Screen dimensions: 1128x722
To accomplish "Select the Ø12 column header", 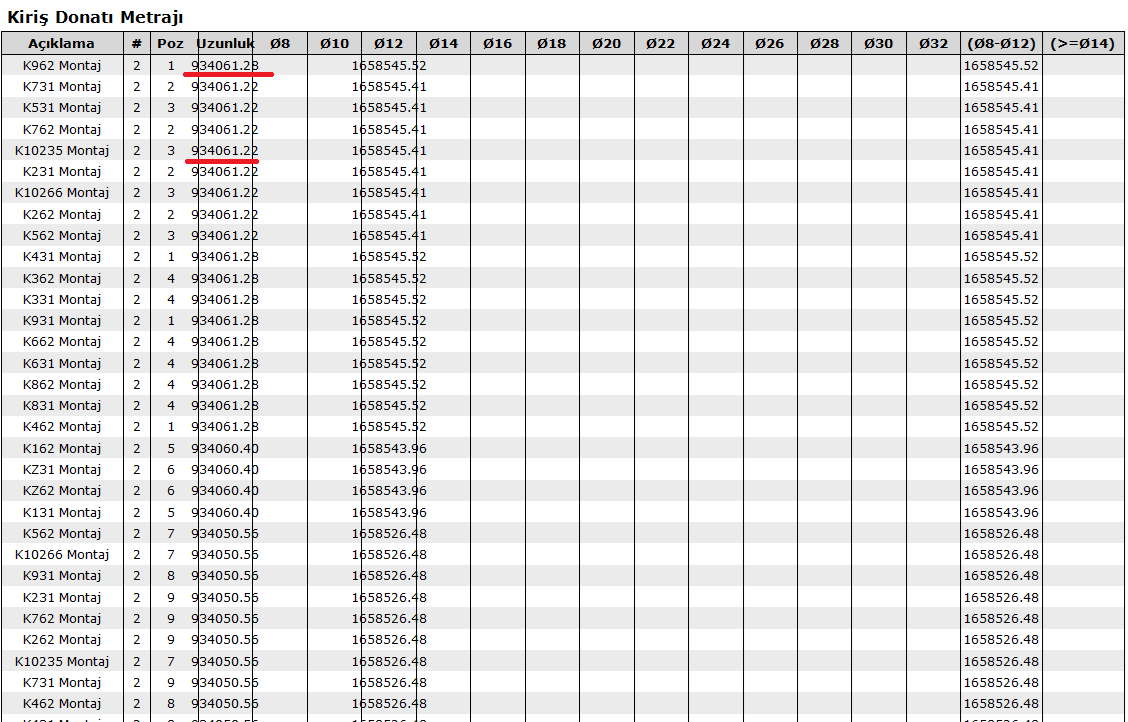I will (x=389, y=44).
